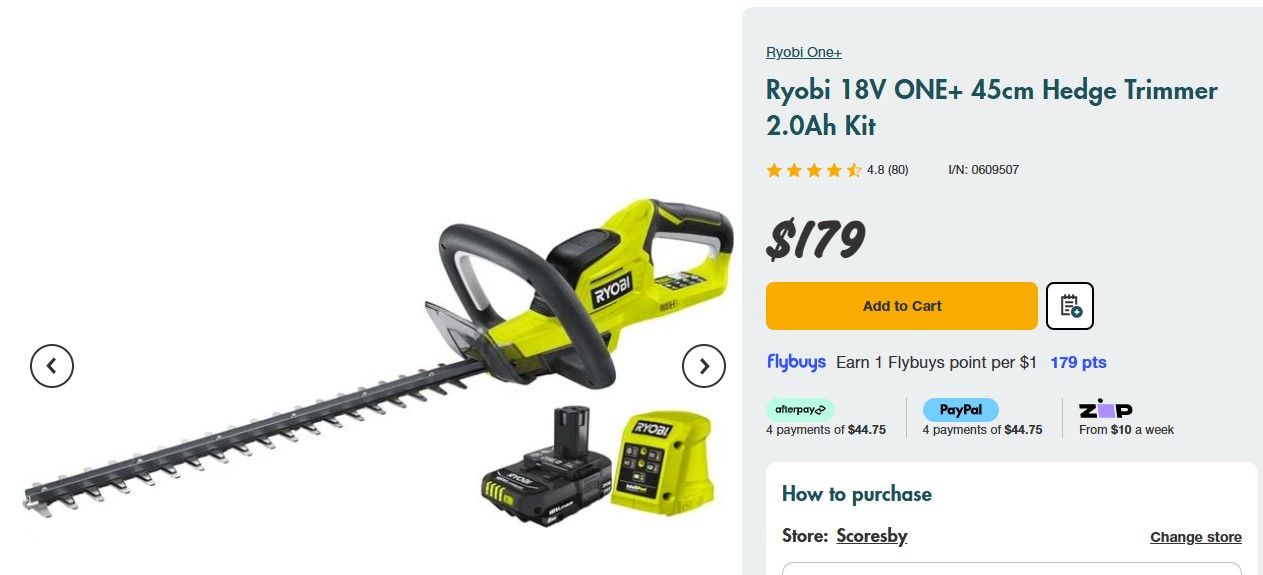Open the 4.8 (80) reviews count
The width and height of the screenshot is (1263, 575).
888,170
